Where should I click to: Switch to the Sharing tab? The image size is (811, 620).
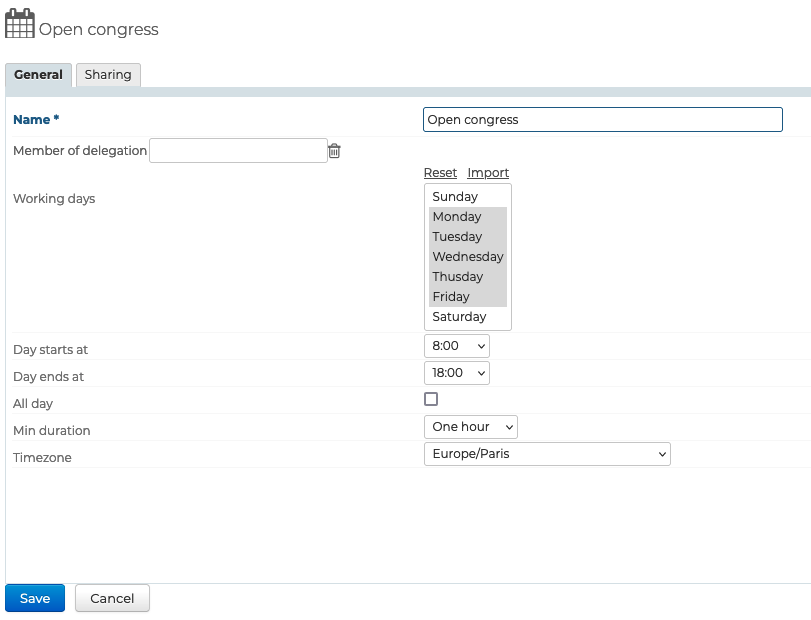click(108, 75)
